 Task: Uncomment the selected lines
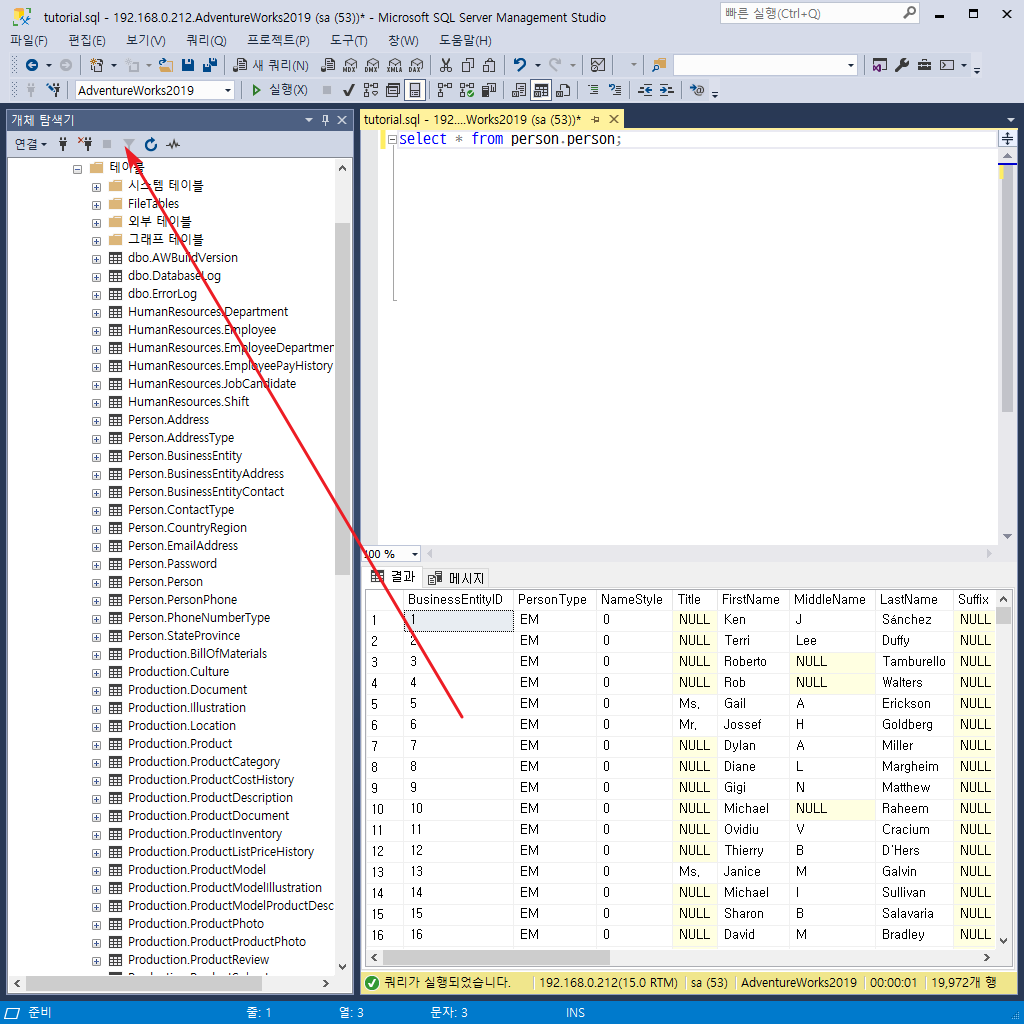(615, 89)
